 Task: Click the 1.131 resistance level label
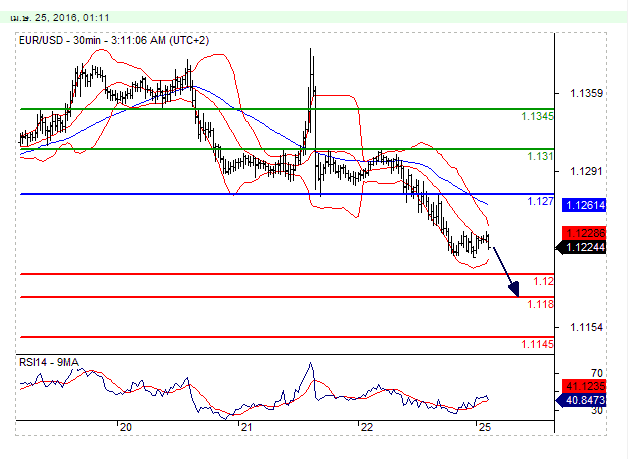[540, 156]
